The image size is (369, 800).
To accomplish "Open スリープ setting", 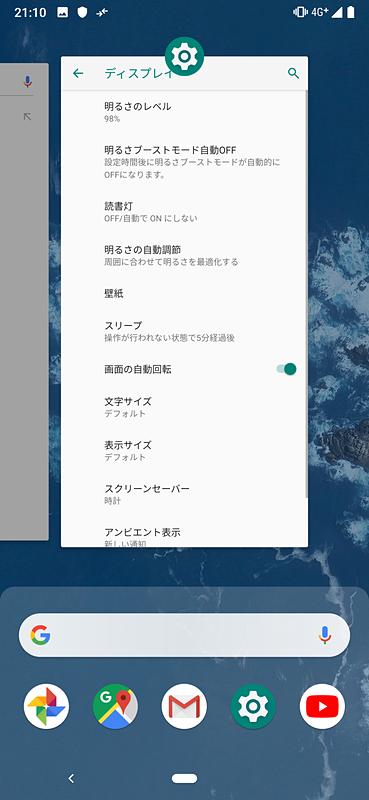I will click(184, 331).
